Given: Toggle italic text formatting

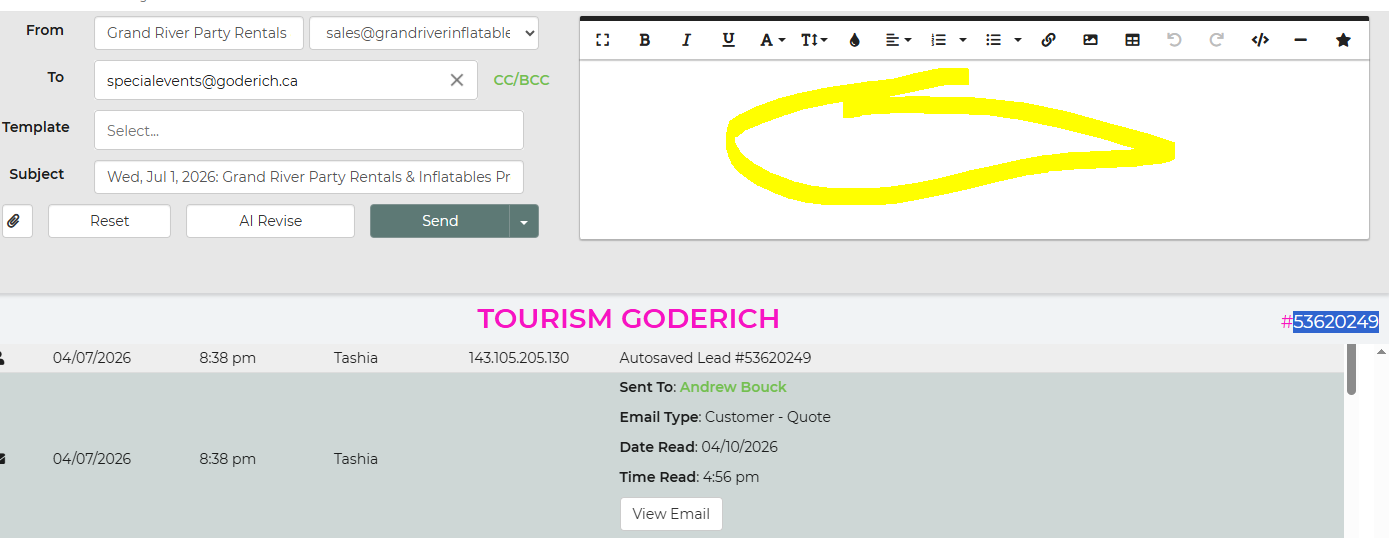Looking at the screenshot, I should (x=686, y=40).
